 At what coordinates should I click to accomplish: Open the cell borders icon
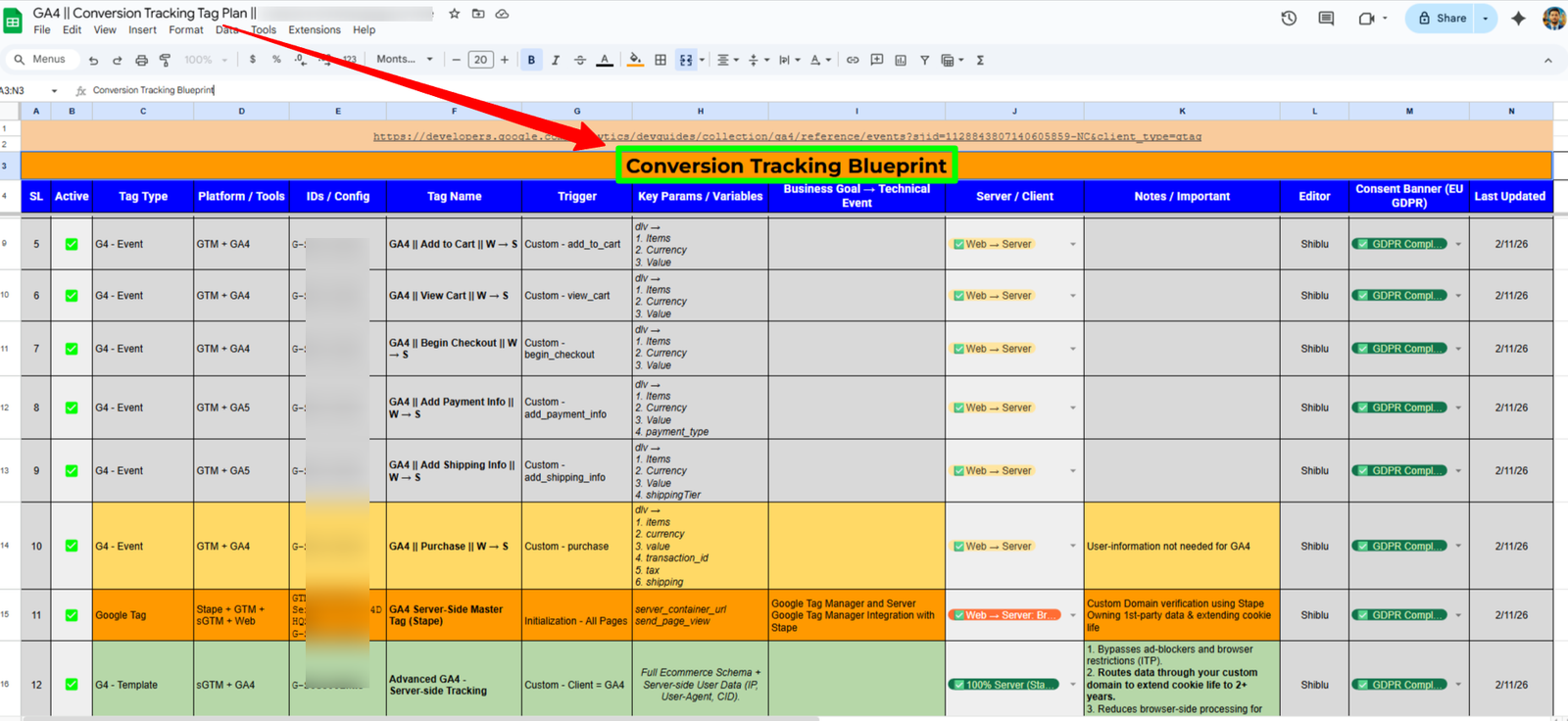coord(661,60)
